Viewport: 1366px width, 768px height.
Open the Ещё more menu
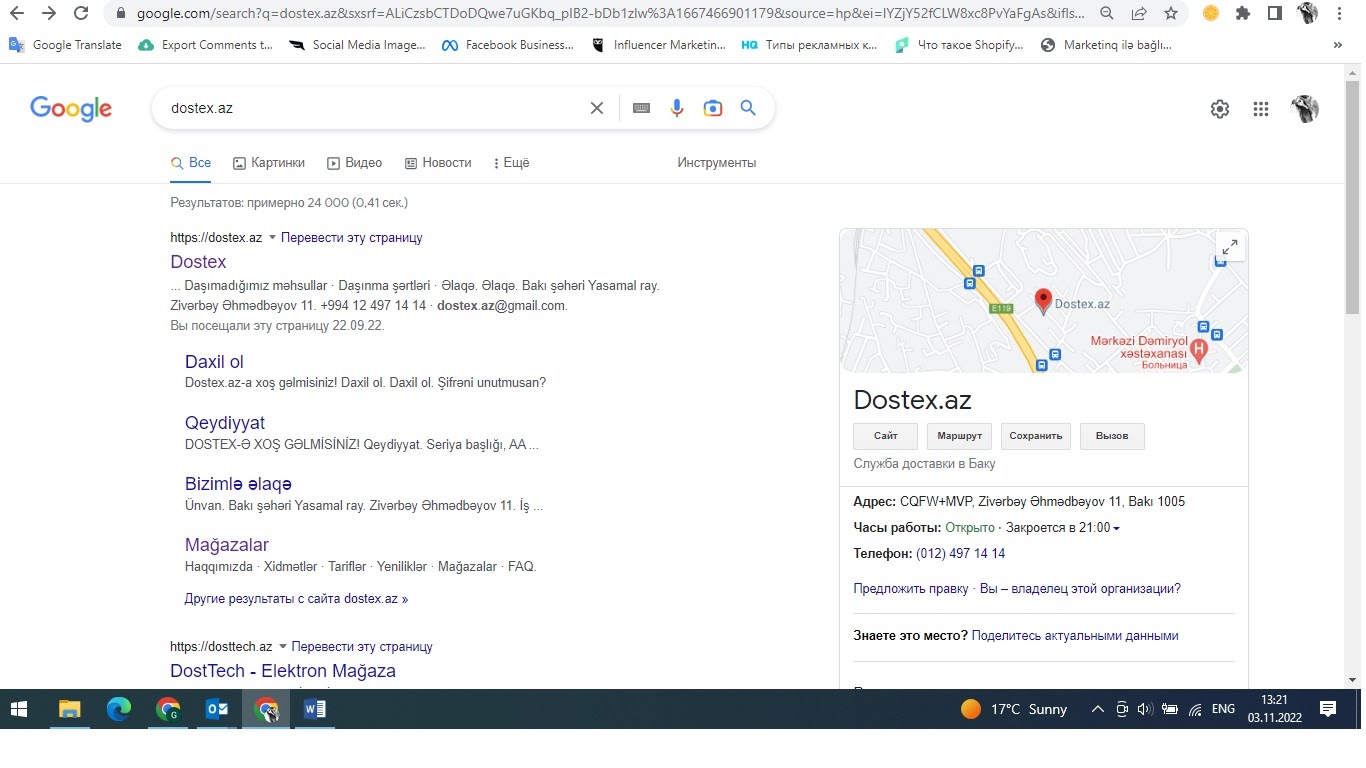[x=512, y=163]
